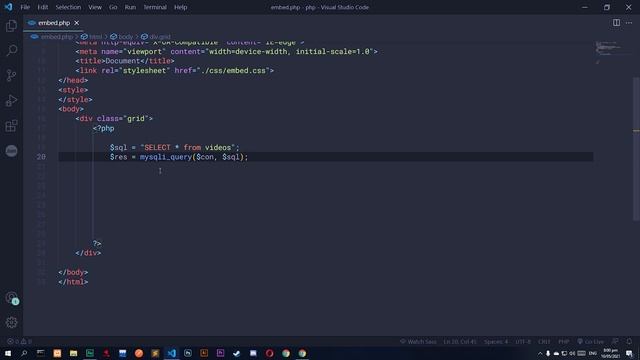
Task: Open the Explorer view in the activity bar
Action: coord(11,26)
